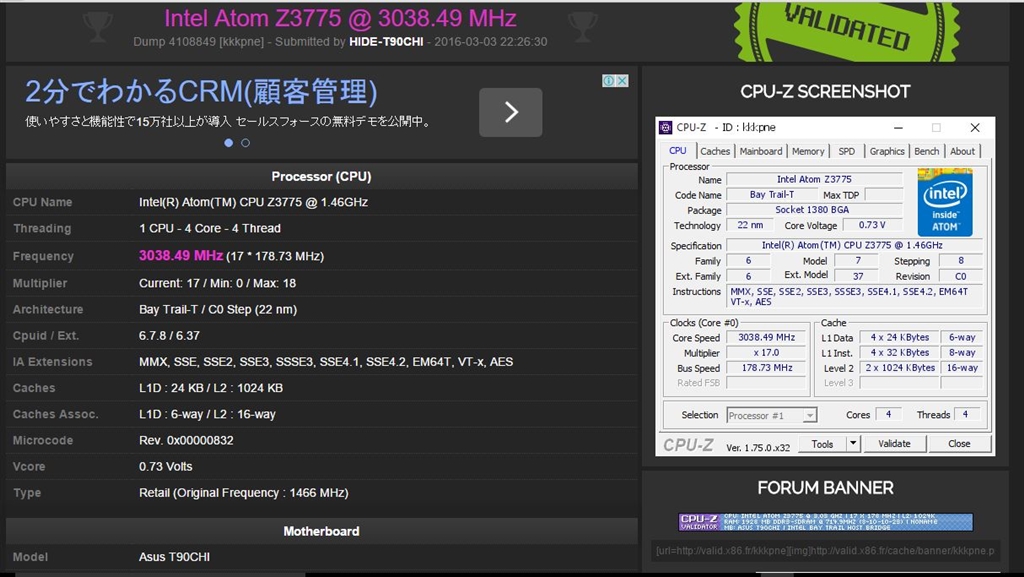Click the Processor (CPU) section header

point(321,177)
